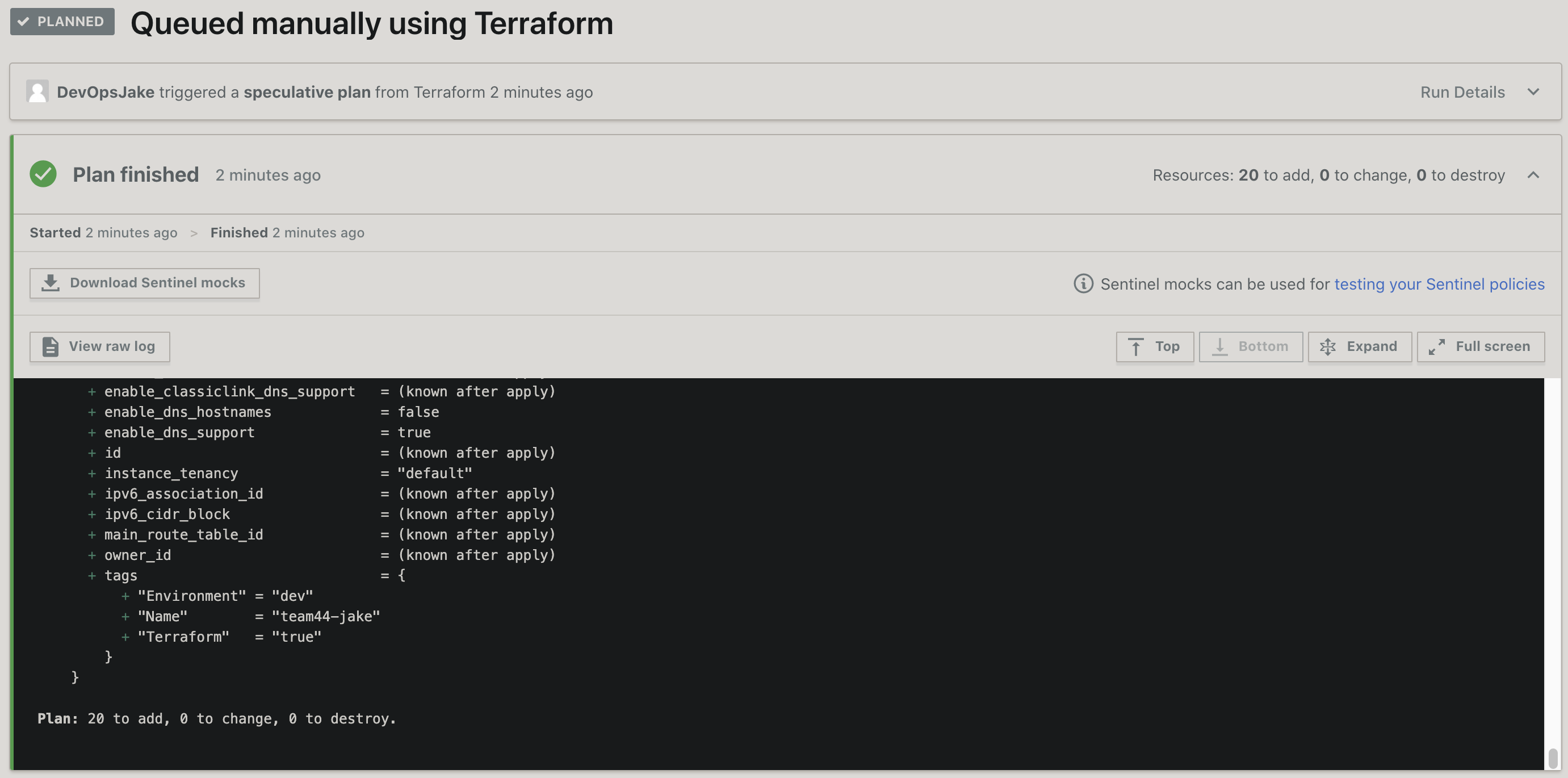
Task: Expand the Run Details chevron
Action: tap(1533, 92)
